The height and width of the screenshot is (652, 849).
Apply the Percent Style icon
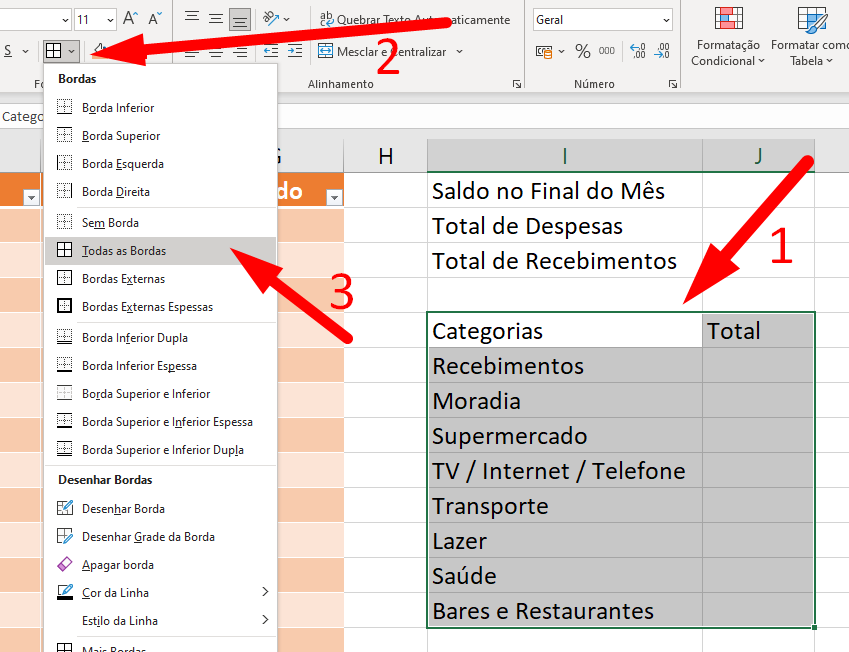click(x=583, y=51)
